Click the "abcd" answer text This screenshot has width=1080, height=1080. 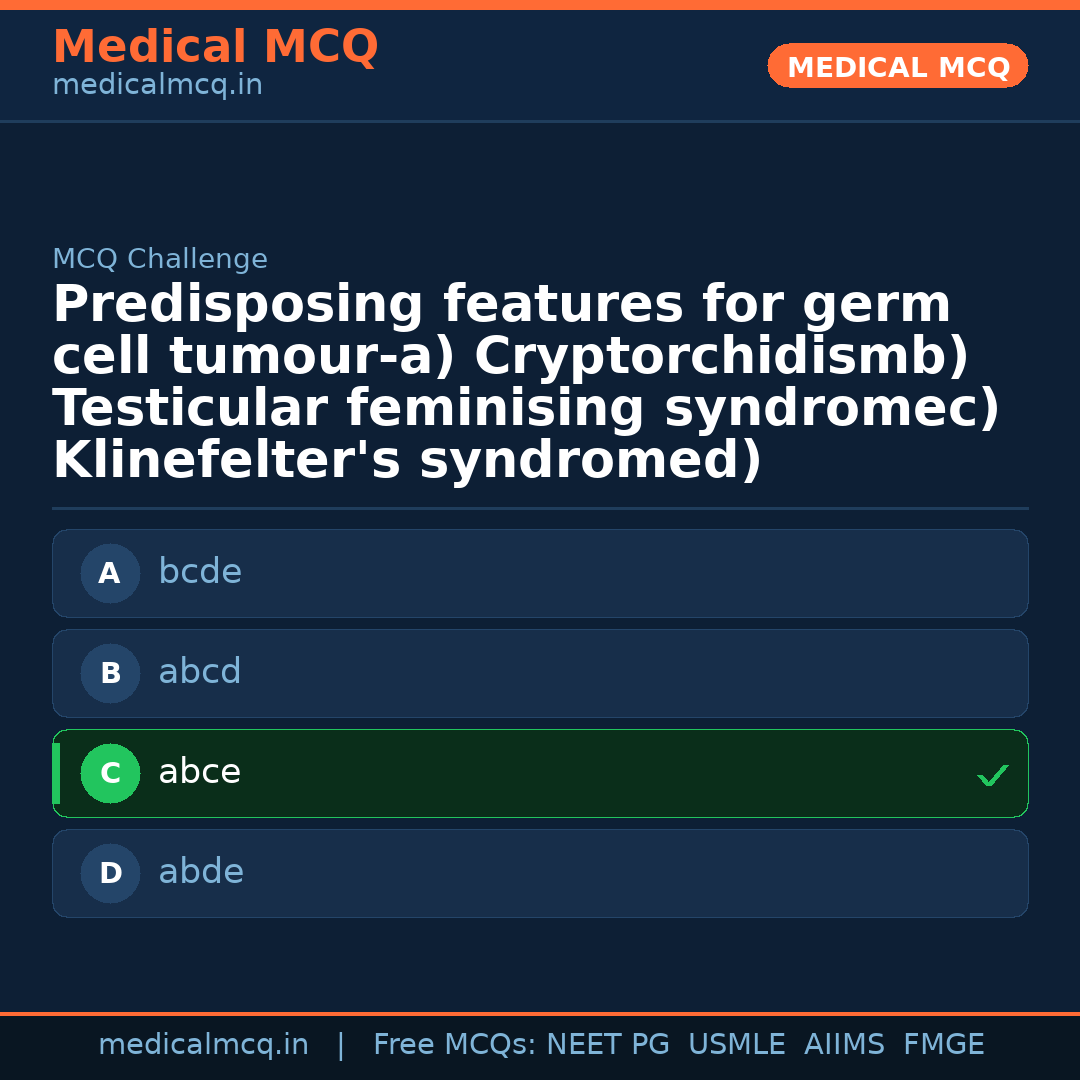coord(200,672)
